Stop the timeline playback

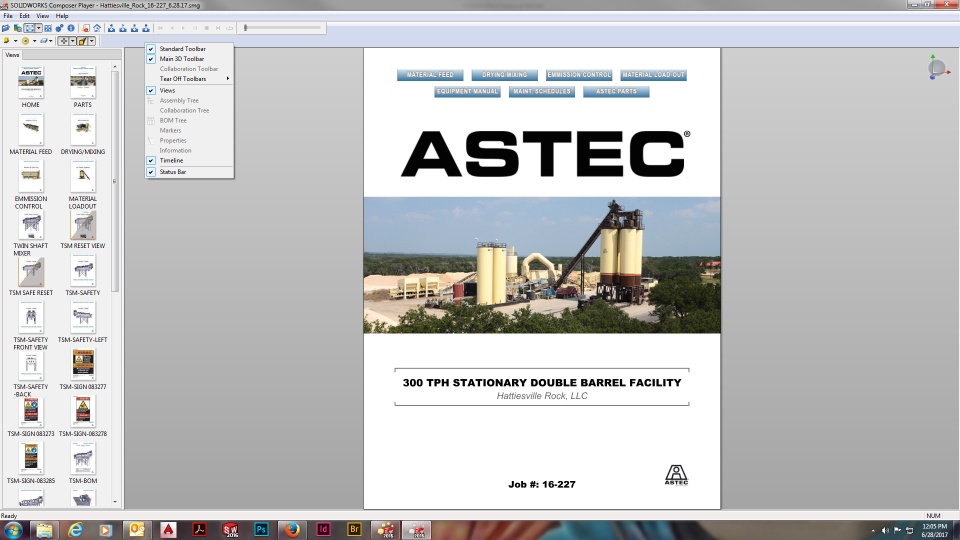coord(206,28)
